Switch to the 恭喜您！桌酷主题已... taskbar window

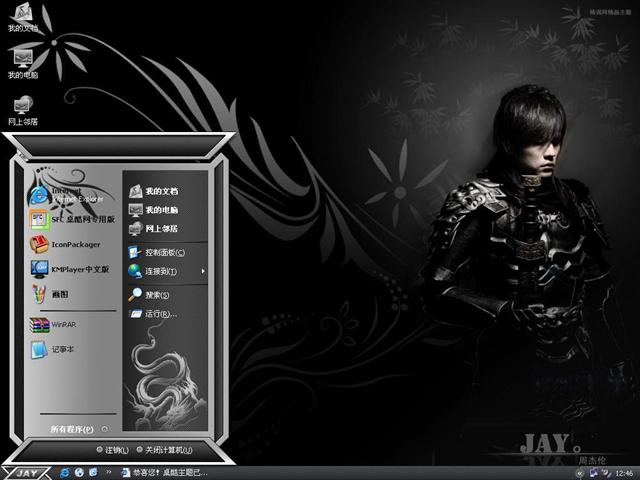click(x=164, y=473)
